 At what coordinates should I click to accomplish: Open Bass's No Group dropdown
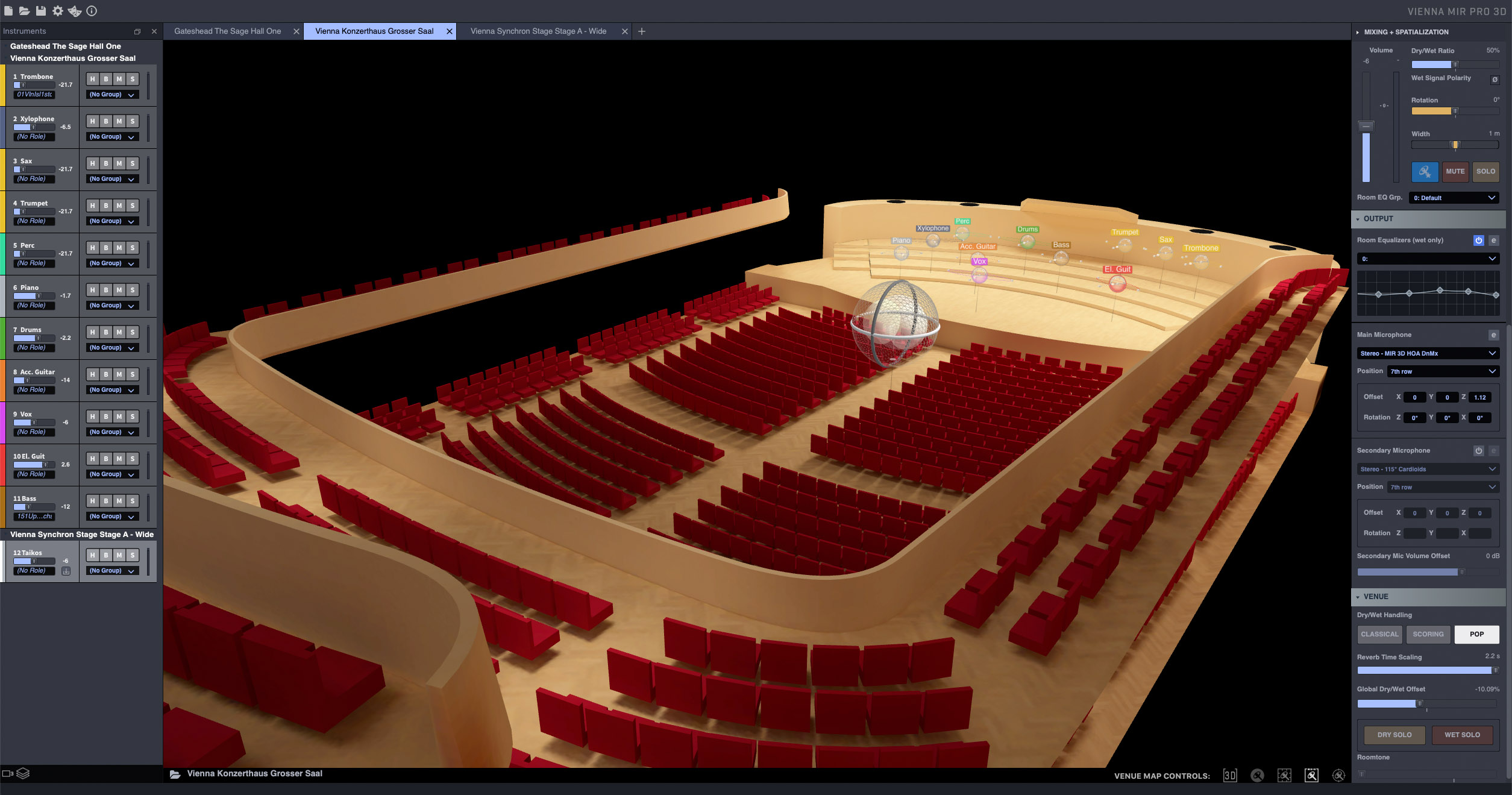point(113,517)
